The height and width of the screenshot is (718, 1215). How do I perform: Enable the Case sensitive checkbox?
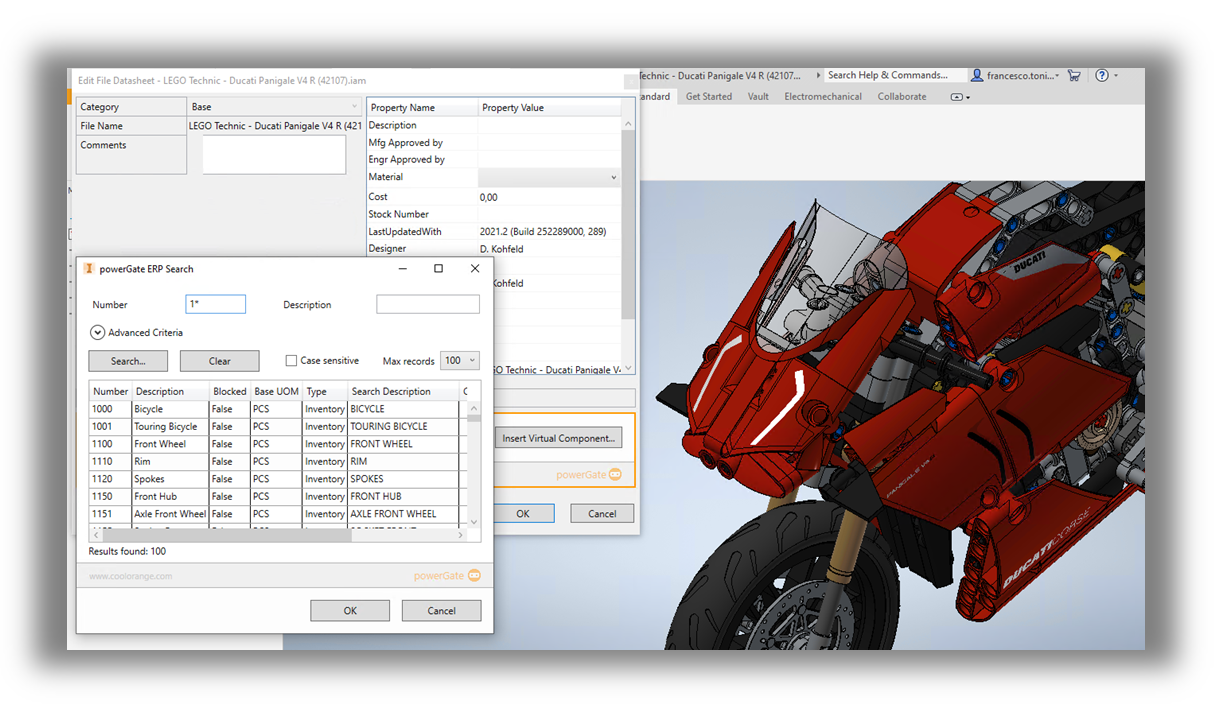291,361
